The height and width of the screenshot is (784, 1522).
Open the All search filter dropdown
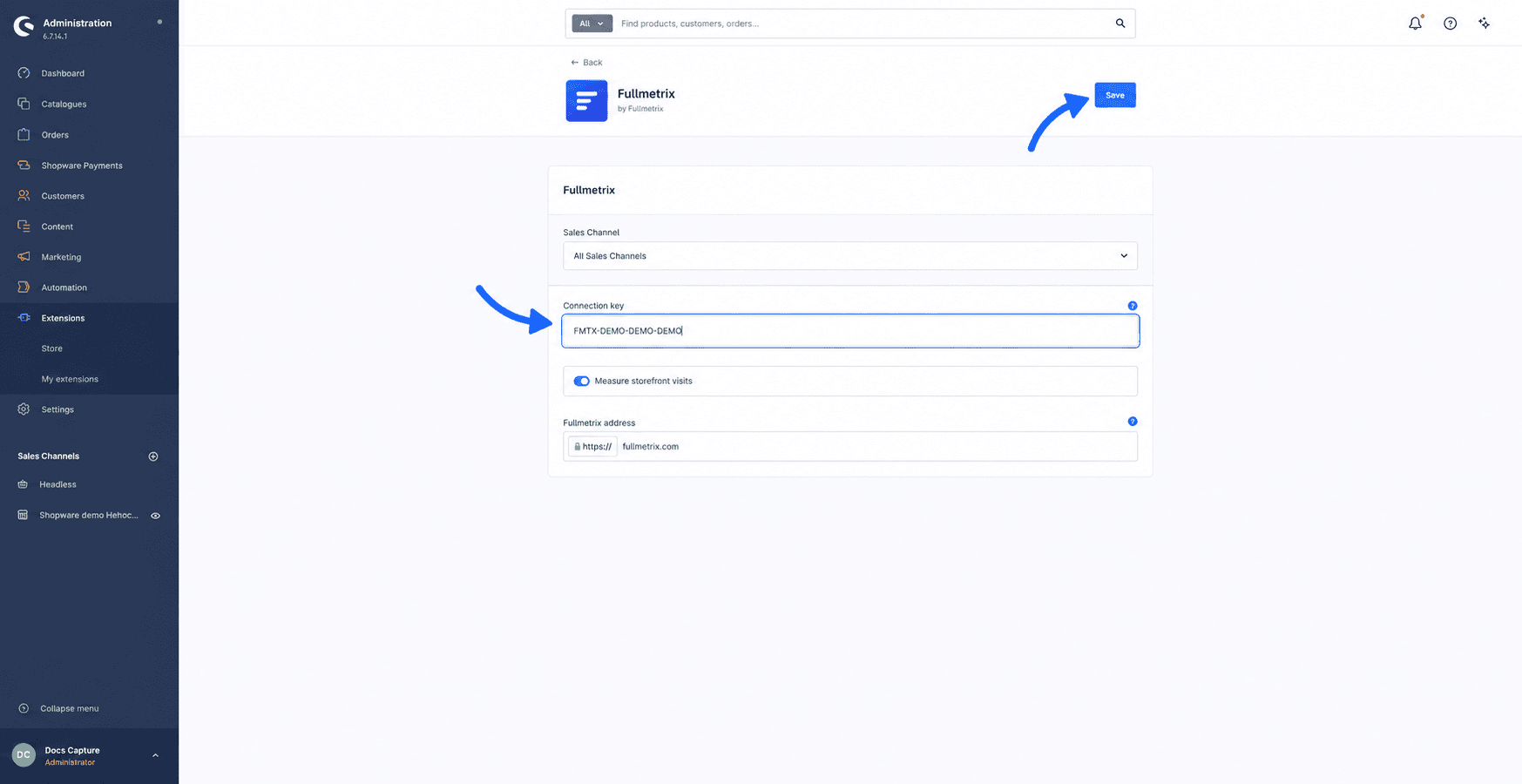[592, 24]
